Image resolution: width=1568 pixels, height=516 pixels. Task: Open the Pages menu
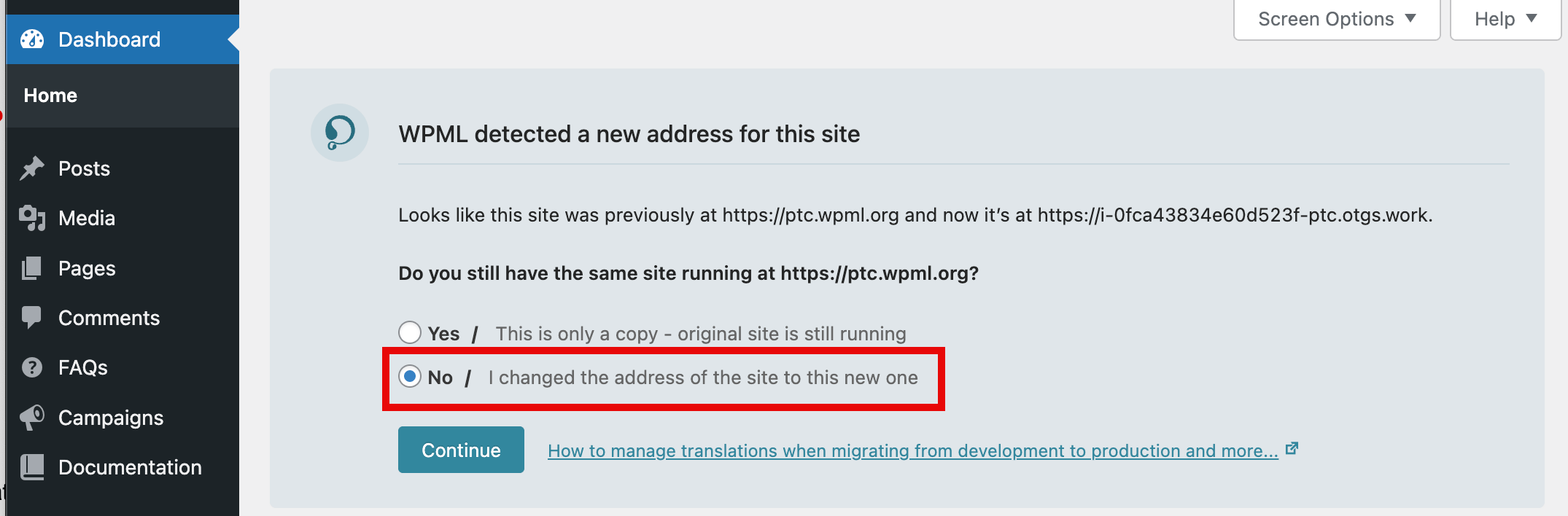pos(123,268)
